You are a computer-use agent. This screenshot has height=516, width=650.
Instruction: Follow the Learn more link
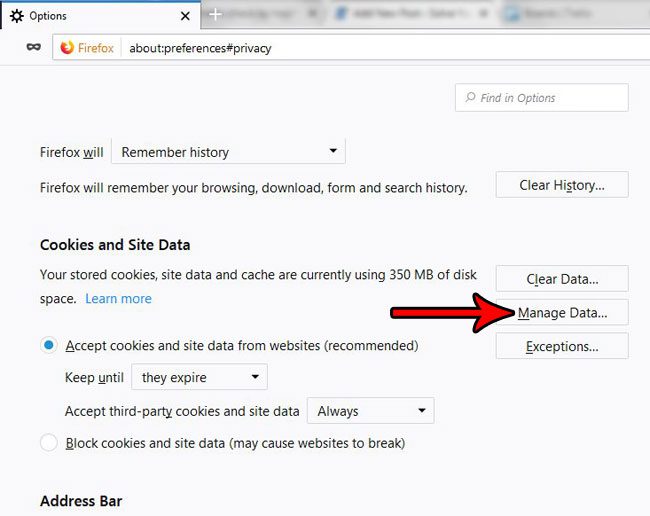118,299
